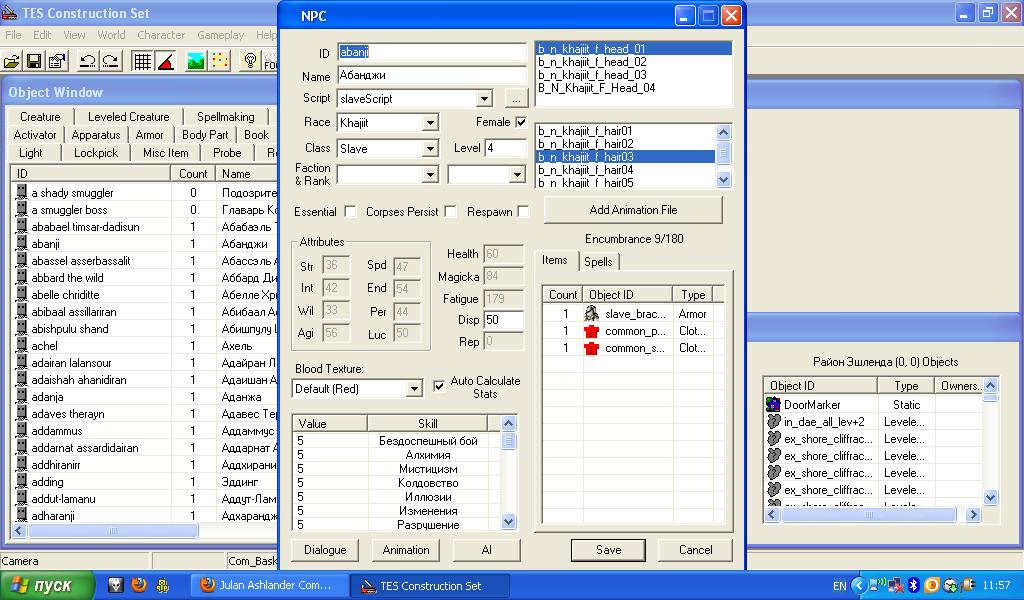This screenshot has width=1024, height=600.
Task: Select the Leveled Creature tab in Object Window
Action: tap(129, 116)
